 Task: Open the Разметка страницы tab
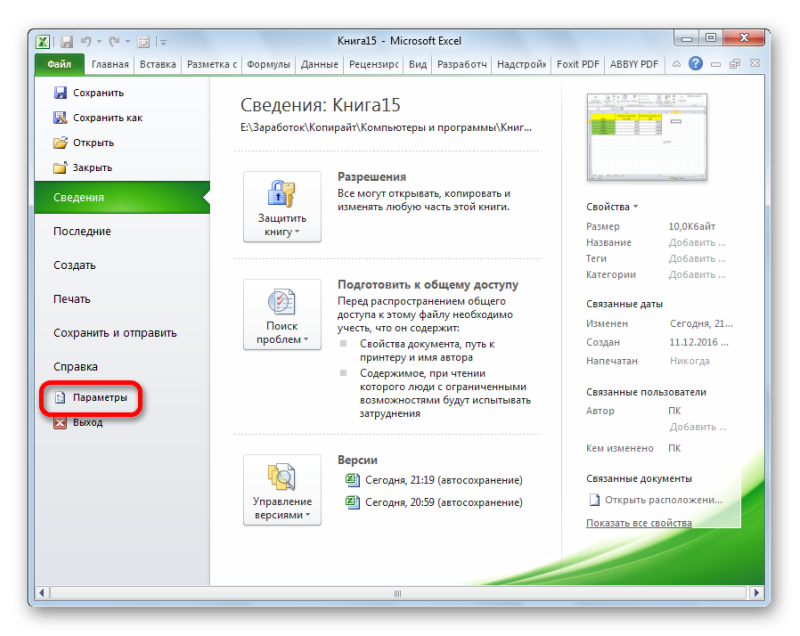211,64
